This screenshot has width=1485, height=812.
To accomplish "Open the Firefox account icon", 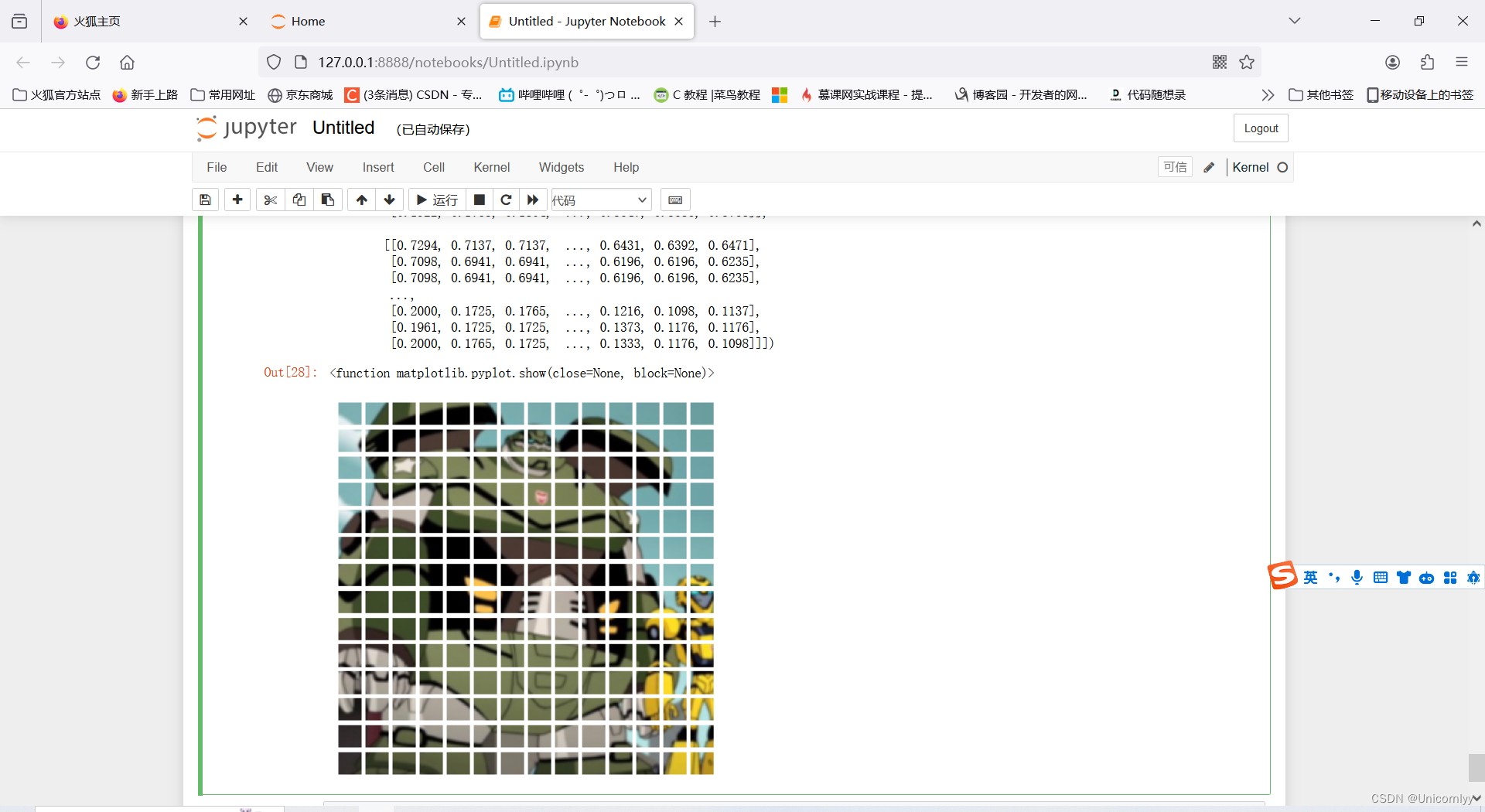I will [1392, 62].
